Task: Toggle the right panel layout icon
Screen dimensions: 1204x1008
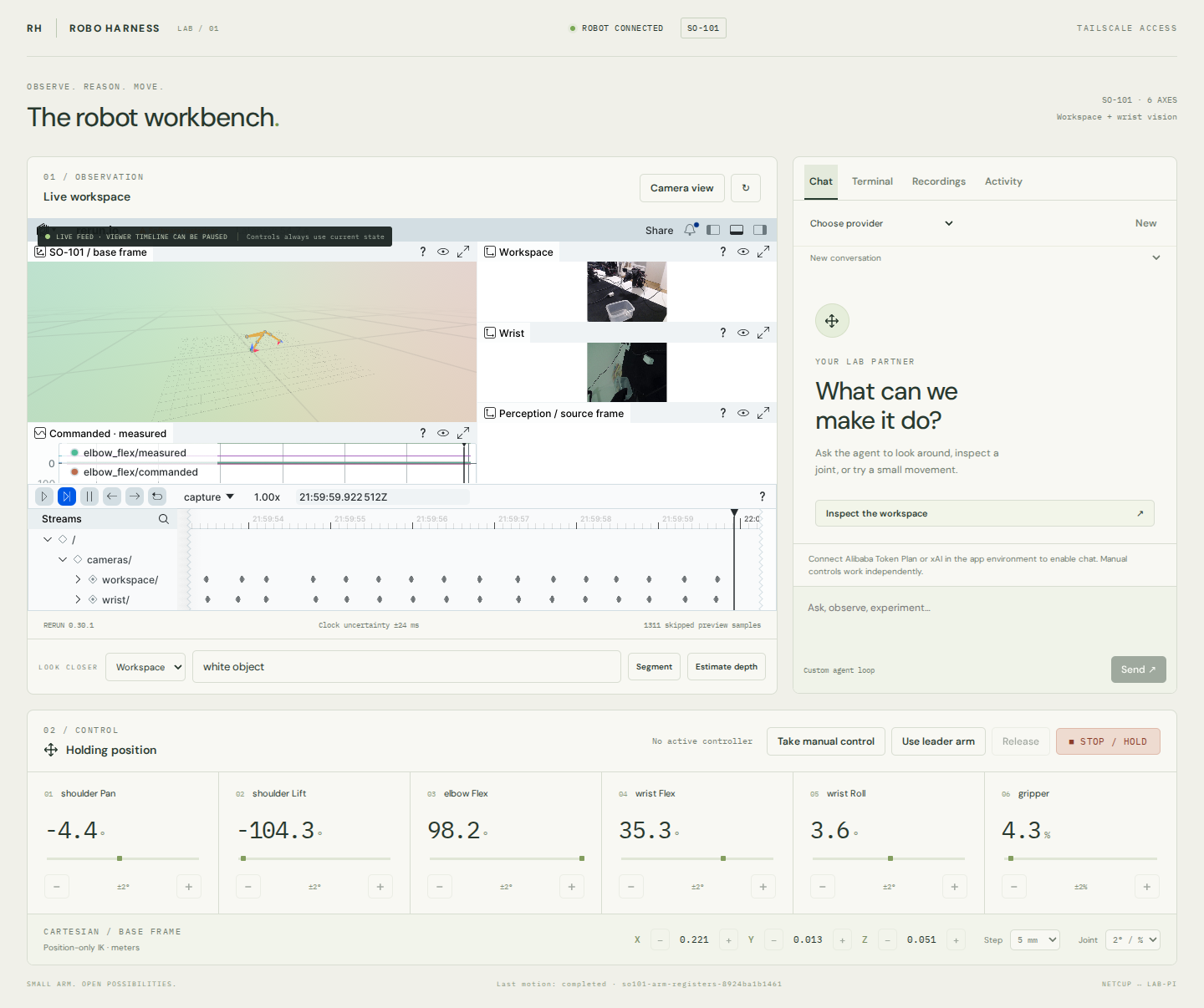Action: [x=760, y=230]
